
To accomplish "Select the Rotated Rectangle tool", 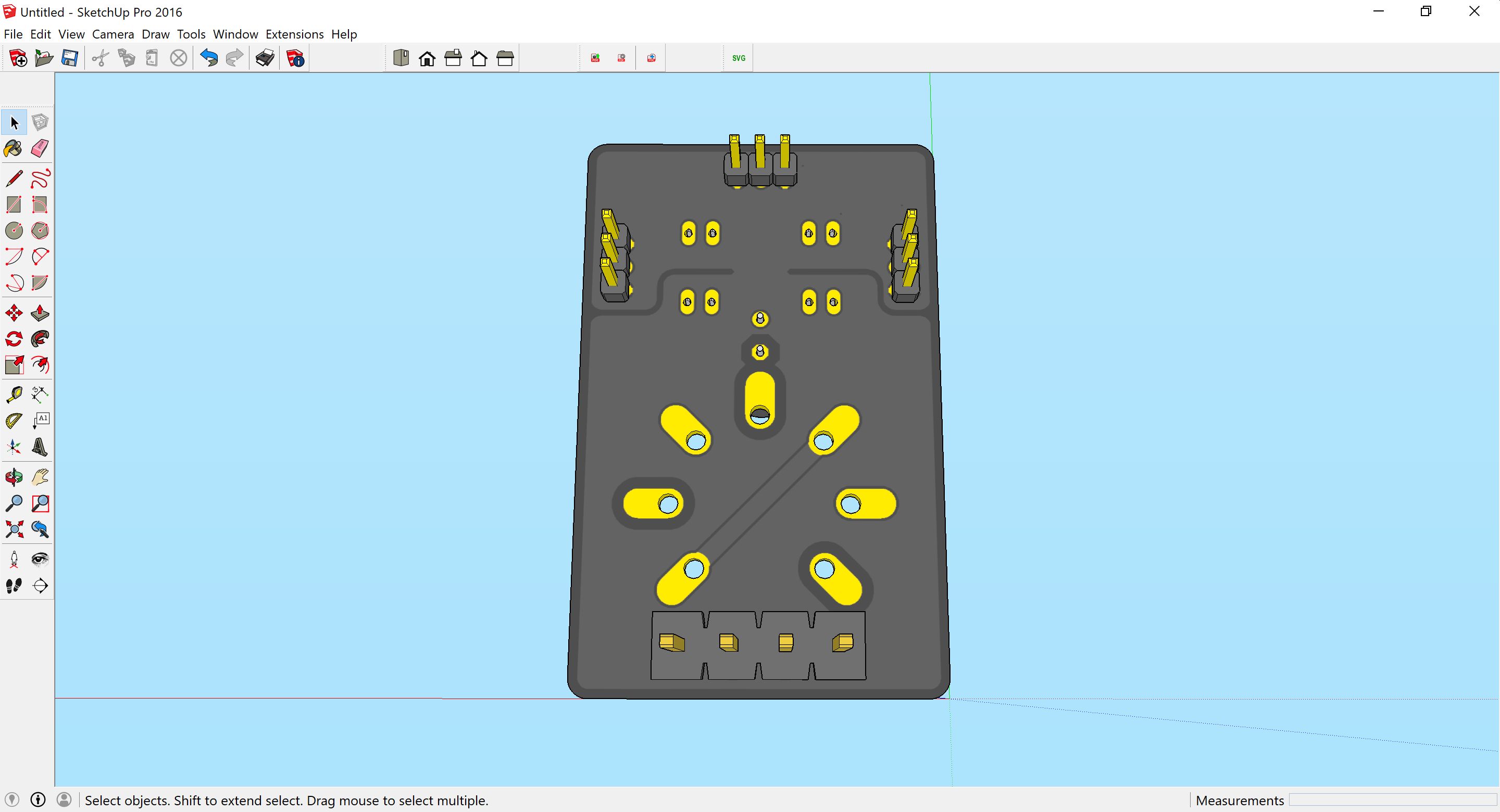I will click(x=40, y=205).
